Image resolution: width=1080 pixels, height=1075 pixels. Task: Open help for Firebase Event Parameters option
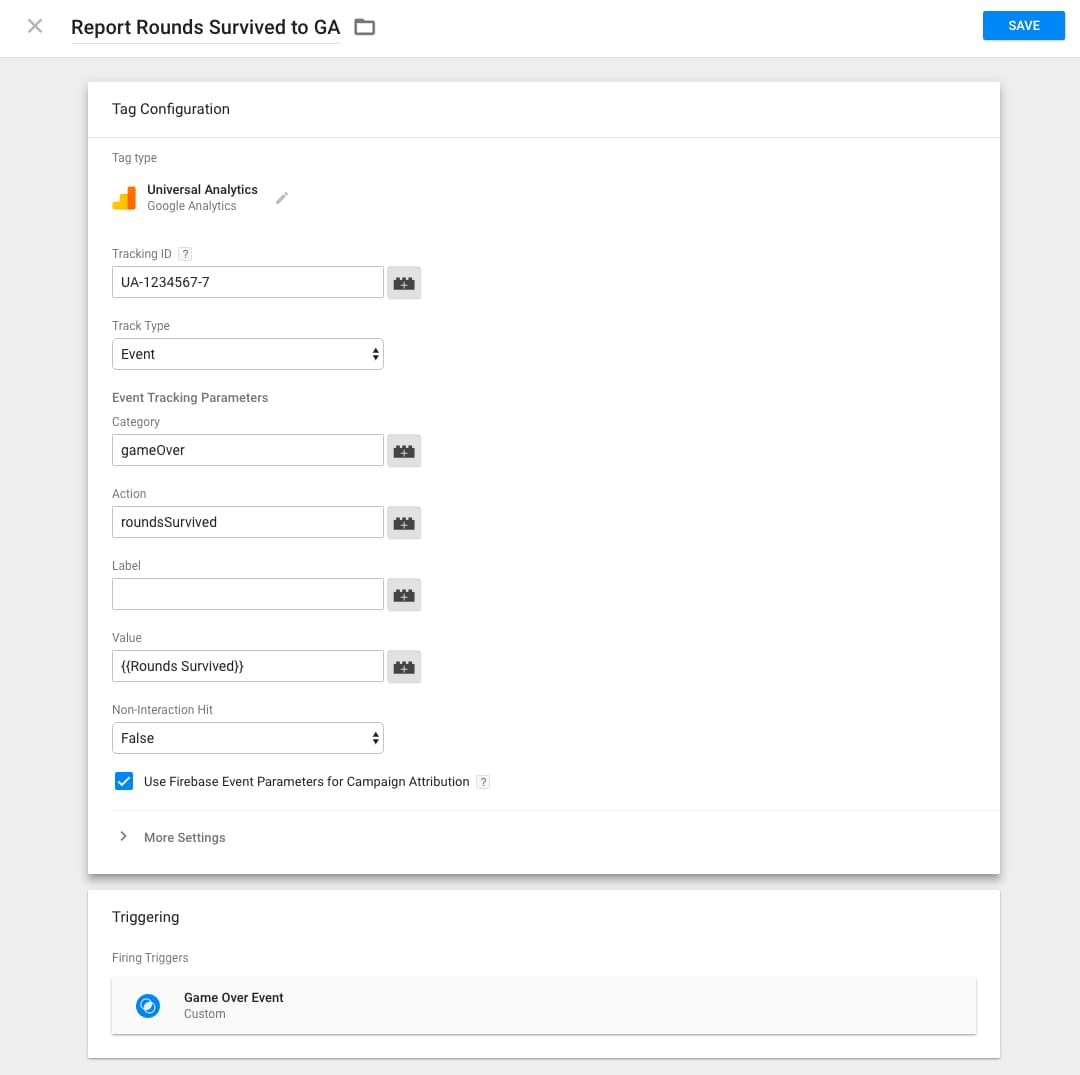point(484,782)
